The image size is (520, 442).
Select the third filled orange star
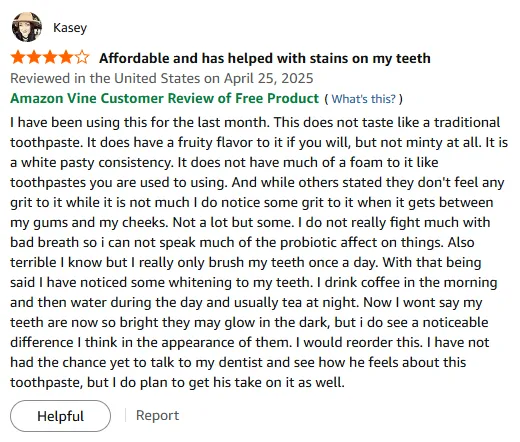tap(50, 58)
